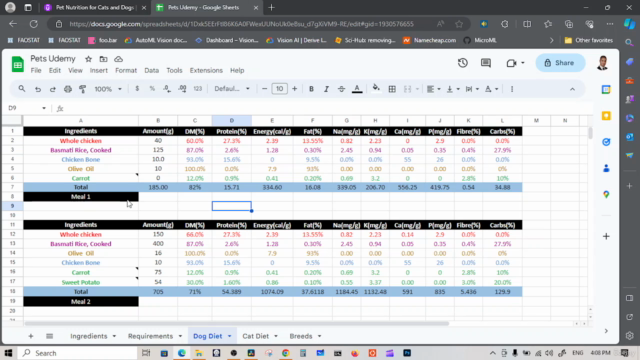Switch to the Breeds sheet tab
This screenshot has width=640, height=360.
301,336
